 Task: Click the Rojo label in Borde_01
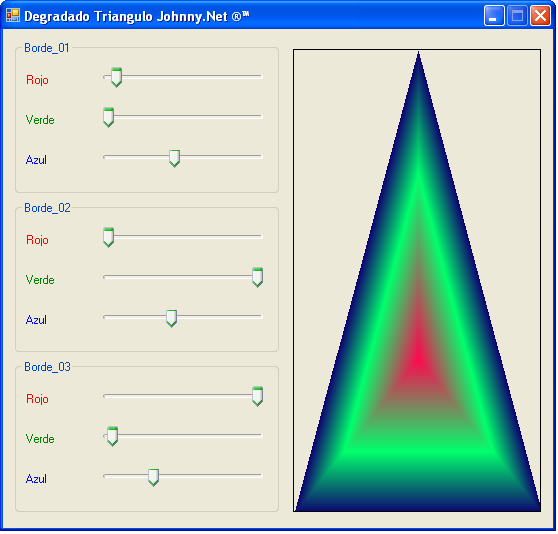click(x=37, y=80)
